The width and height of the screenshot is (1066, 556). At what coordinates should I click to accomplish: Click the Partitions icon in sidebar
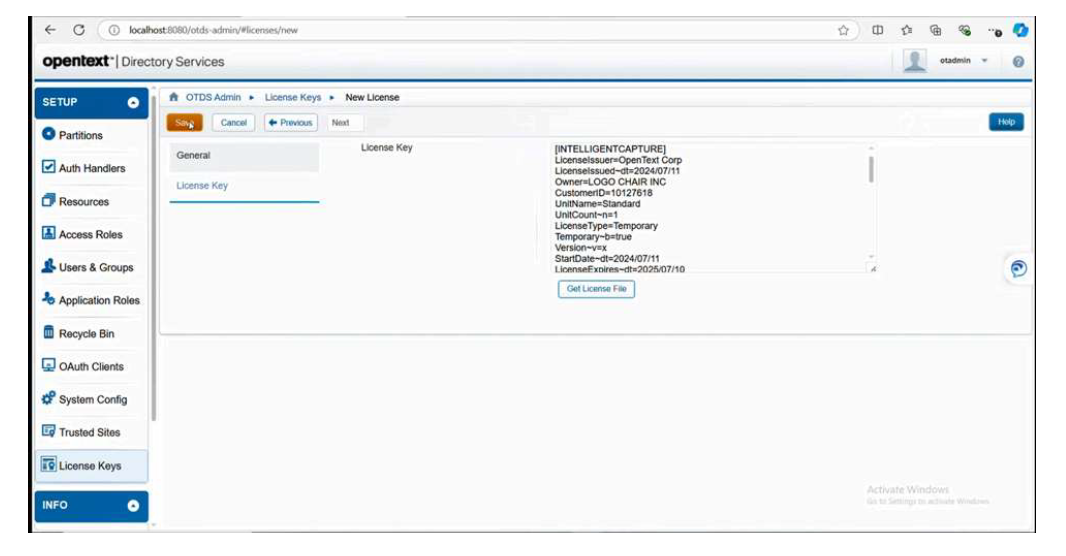pos(48,135)
